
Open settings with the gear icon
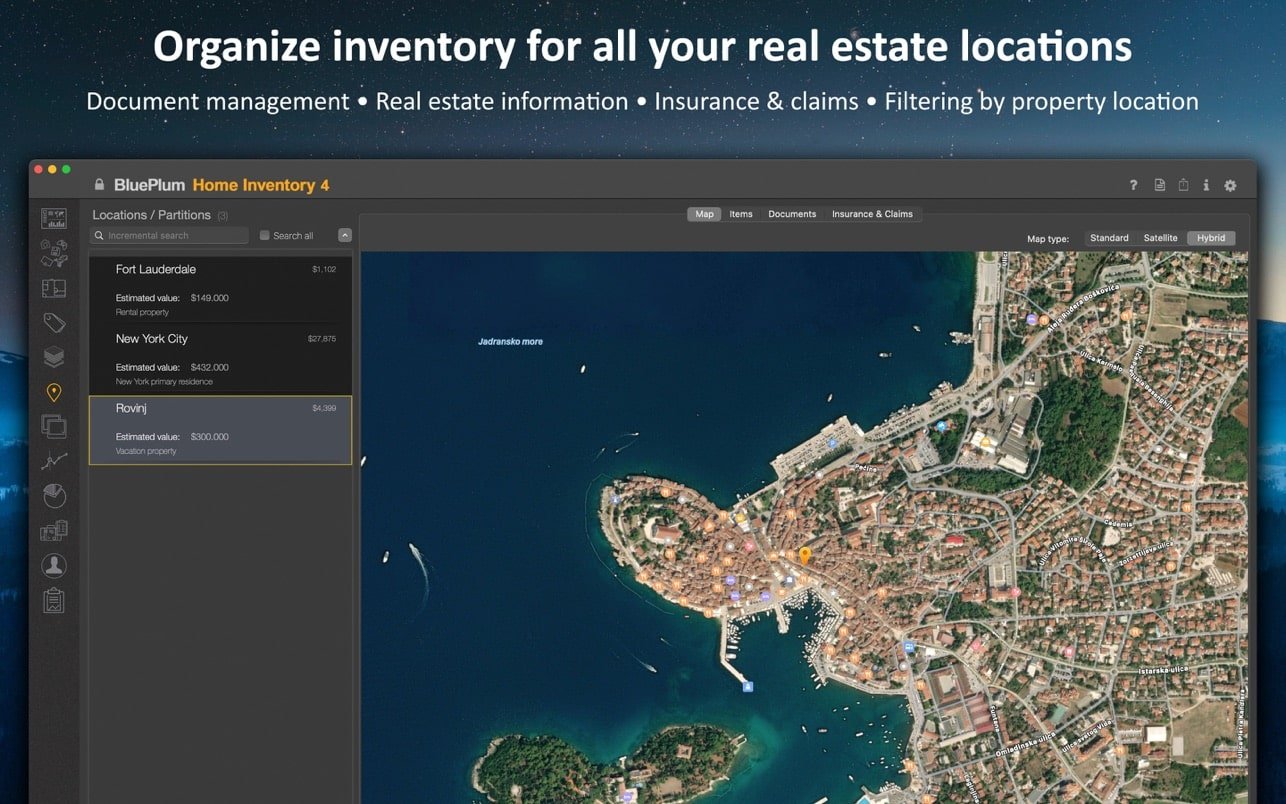click(1230, 185)
